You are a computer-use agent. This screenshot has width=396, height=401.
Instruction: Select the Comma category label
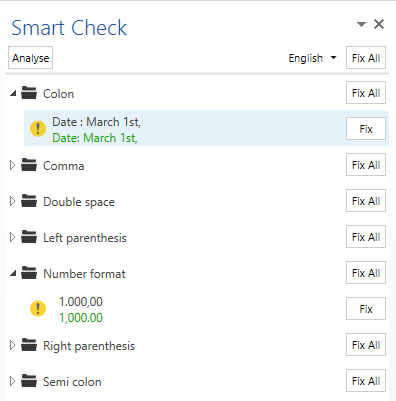click(x=63, y=166)
